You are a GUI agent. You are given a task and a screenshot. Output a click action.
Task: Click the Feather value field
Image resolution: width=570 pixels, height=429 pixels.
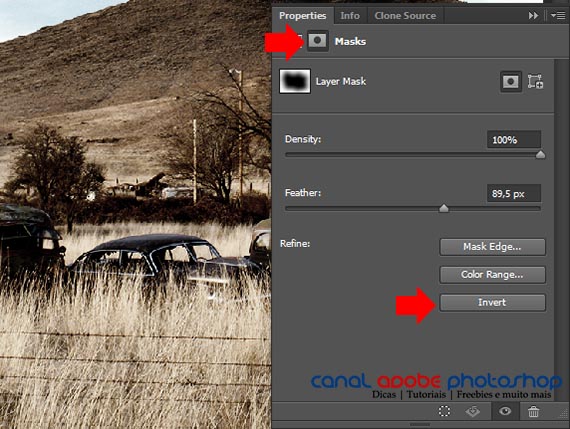coord(514,193)
